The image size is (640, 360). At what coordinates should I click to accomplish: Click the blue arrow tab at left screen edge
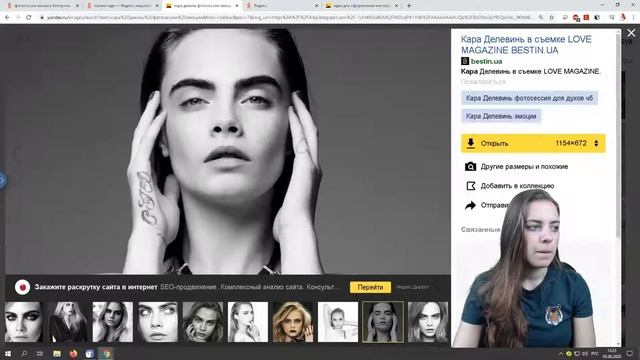pyautogui.click(x=2, y=180)
